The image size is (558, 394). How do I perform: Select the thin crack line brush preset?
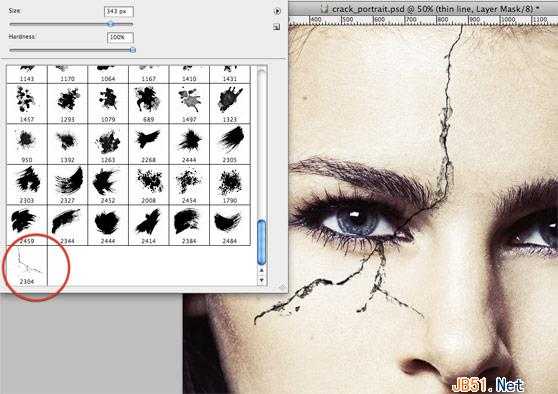[x=27, y=266]
